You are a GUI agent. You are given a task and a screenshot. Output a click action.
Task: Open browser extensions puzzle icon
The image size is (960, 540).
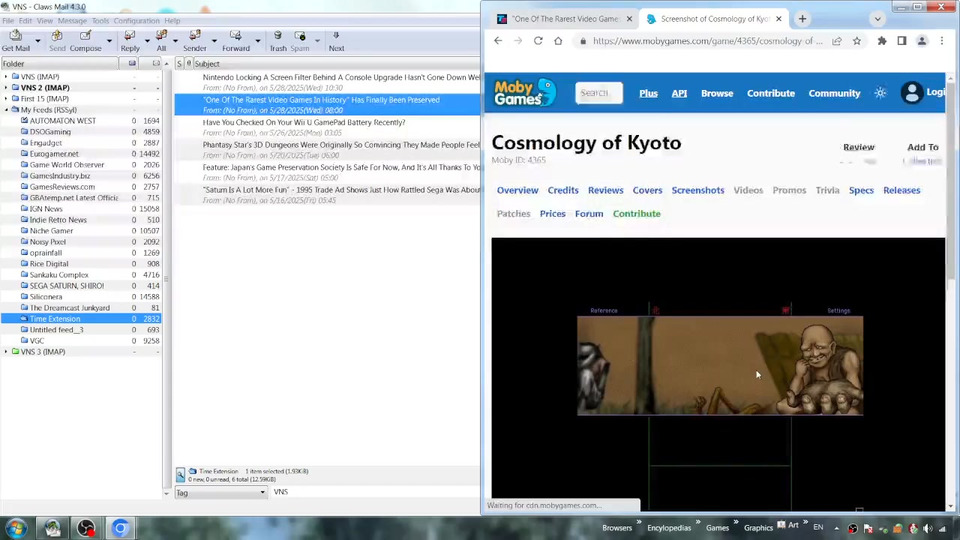tap(882, 41)
